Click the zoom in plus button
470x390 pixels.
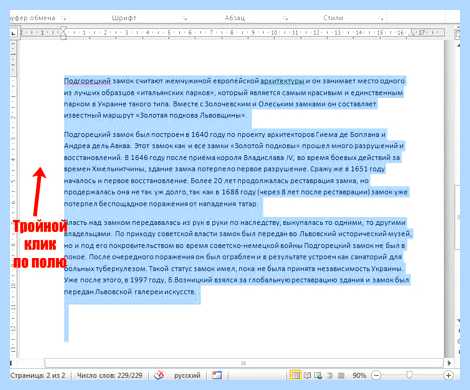click(449, 376)
